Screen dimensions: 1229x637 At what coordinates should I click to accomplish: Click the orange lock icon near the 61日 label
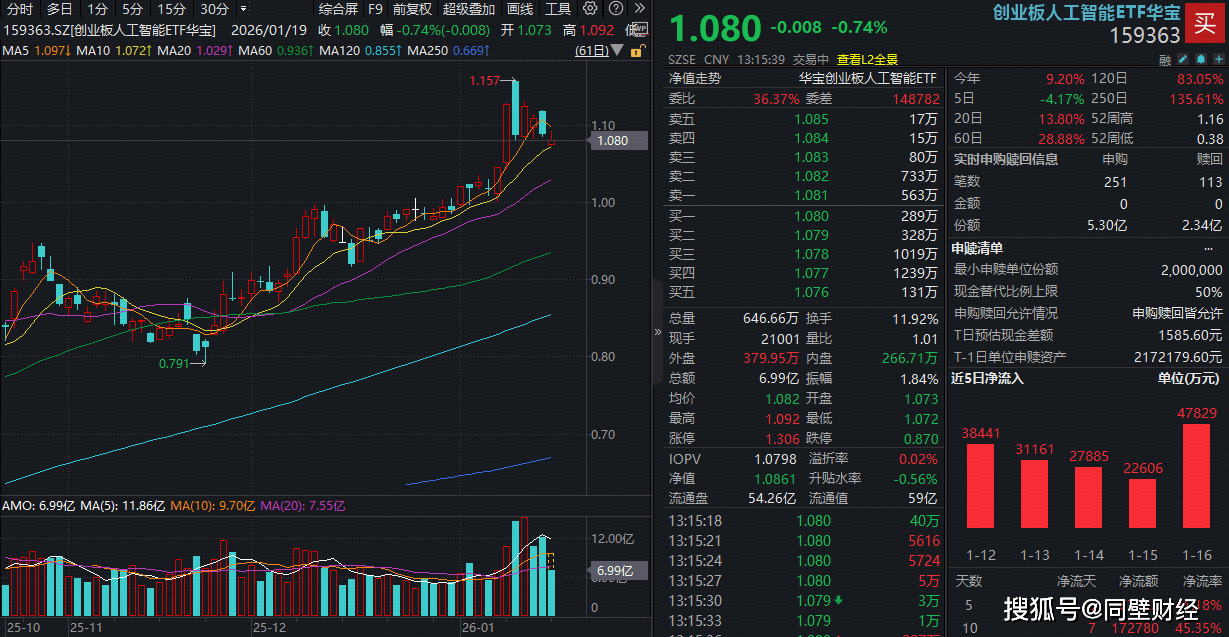(636, 48)
